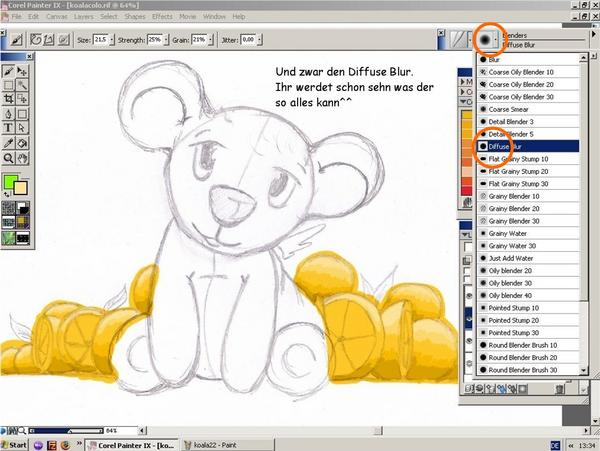Viewport: 600px width, 451px height.
Task: Select the Rectangular Selection tool
Action: [8, 85]
